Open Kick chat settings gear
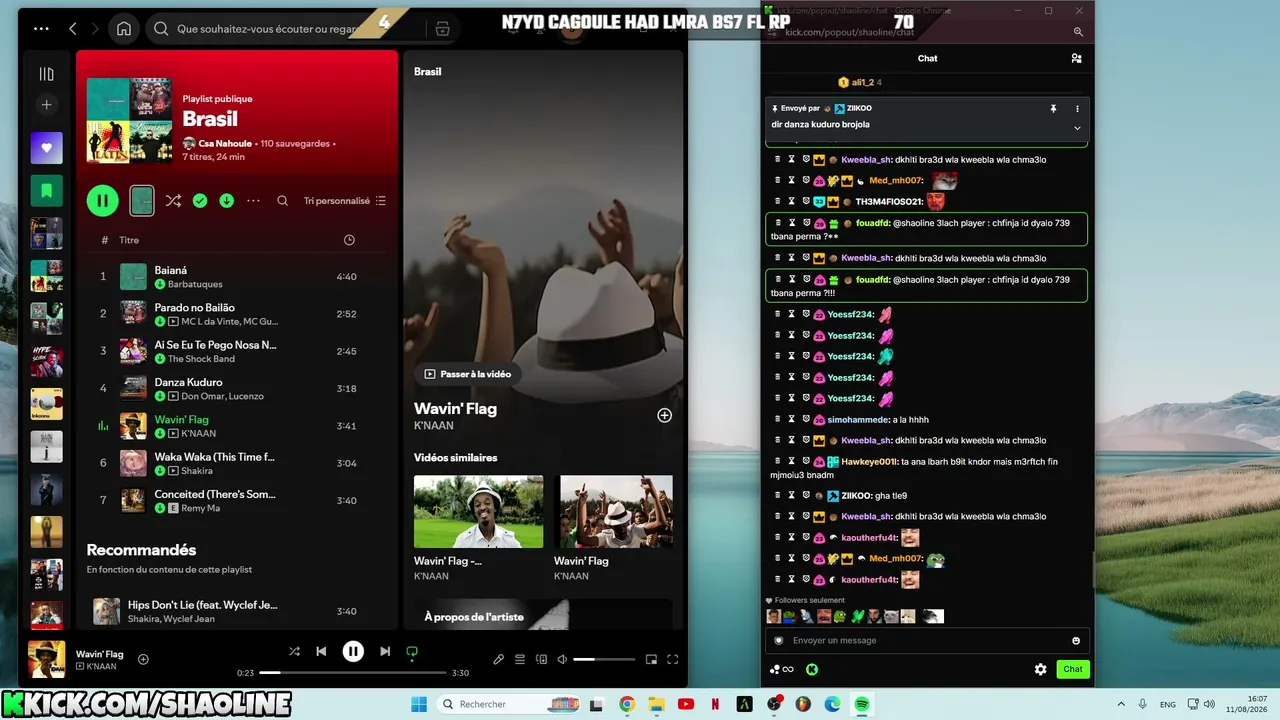 [1040, 669]
